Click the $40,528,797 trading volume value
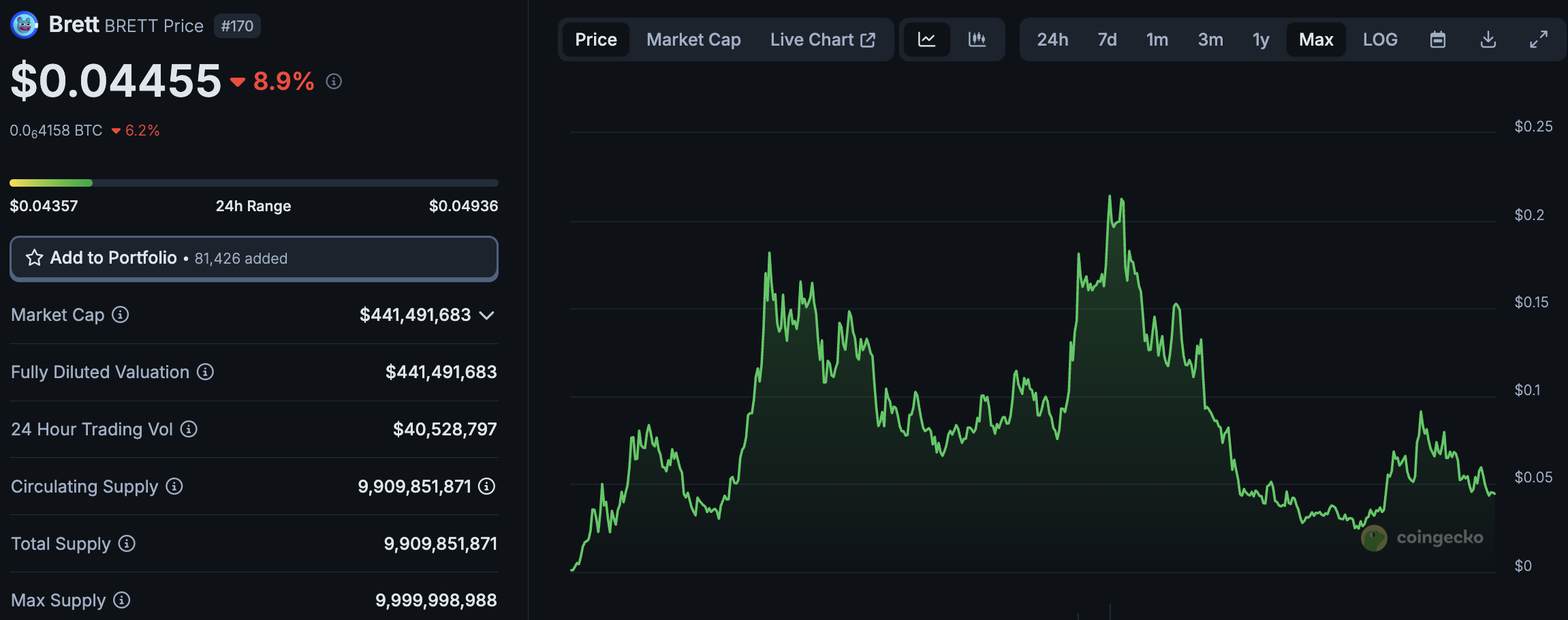Image resolution: width=1568 pixels, height=620 pixels. coord(445,429)
